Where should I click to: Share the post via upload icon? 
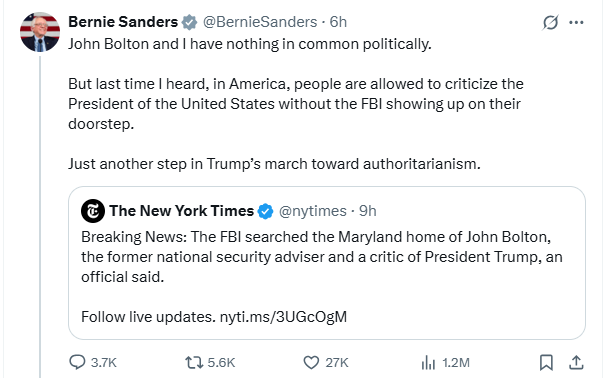click(x=576, y=362)
